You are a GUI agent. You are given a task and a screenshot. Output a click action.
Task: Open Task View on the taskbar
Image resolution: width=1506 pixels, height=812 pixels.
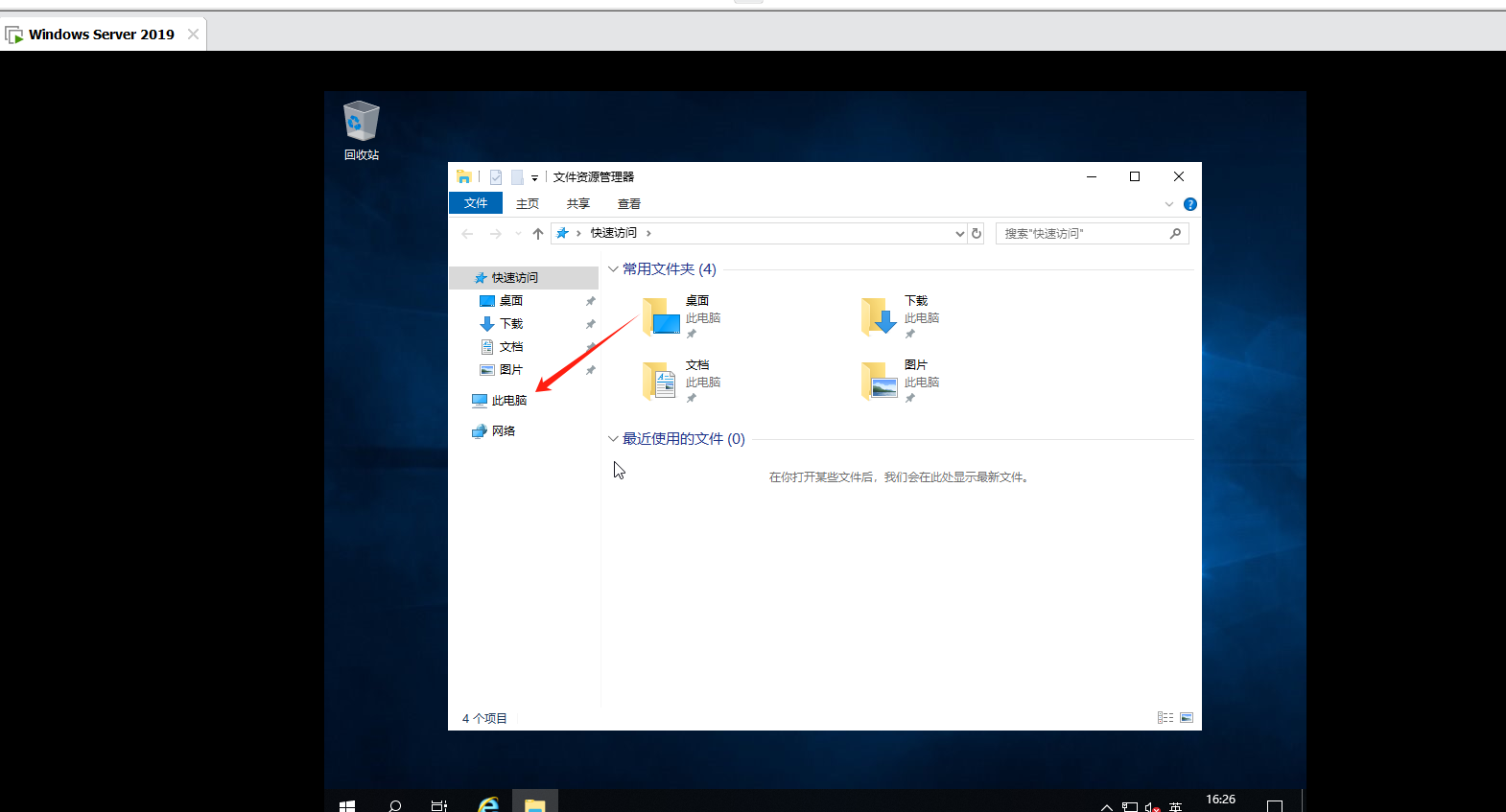[439, 806]
